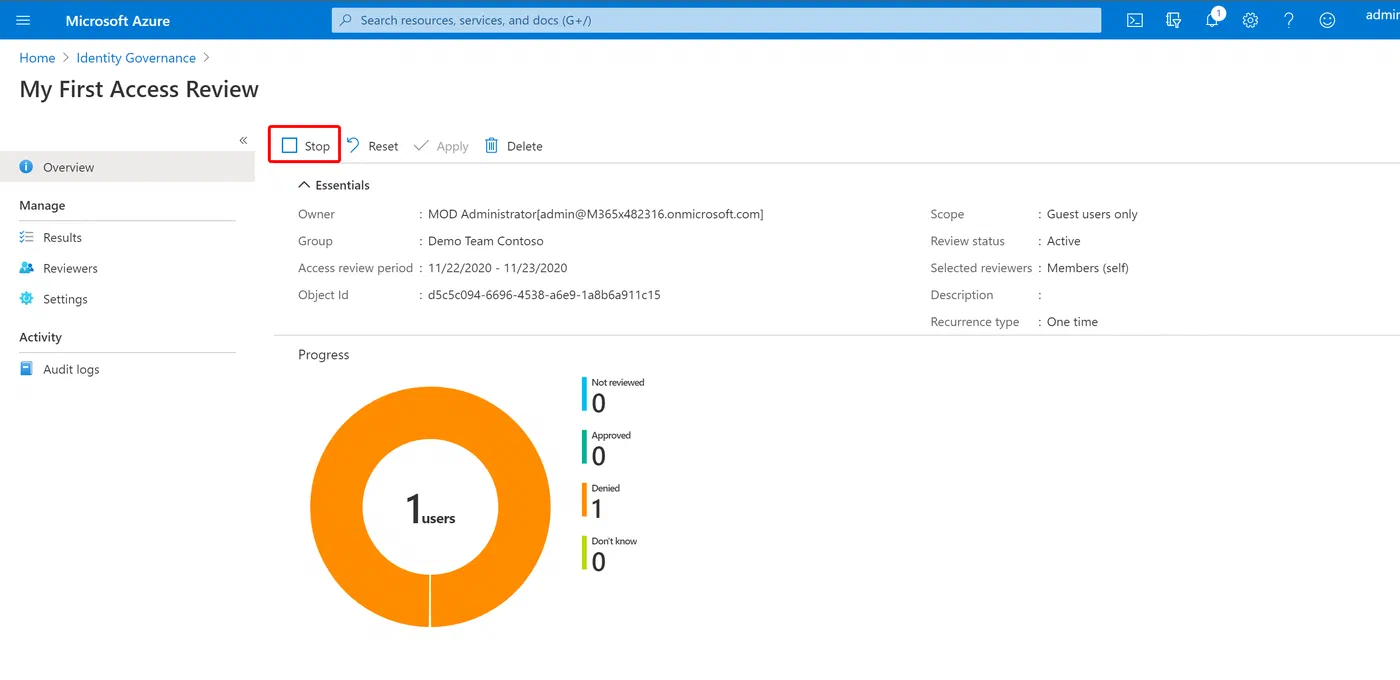
Task: Click the Active review status value
Action: (x=1063, y=241)
